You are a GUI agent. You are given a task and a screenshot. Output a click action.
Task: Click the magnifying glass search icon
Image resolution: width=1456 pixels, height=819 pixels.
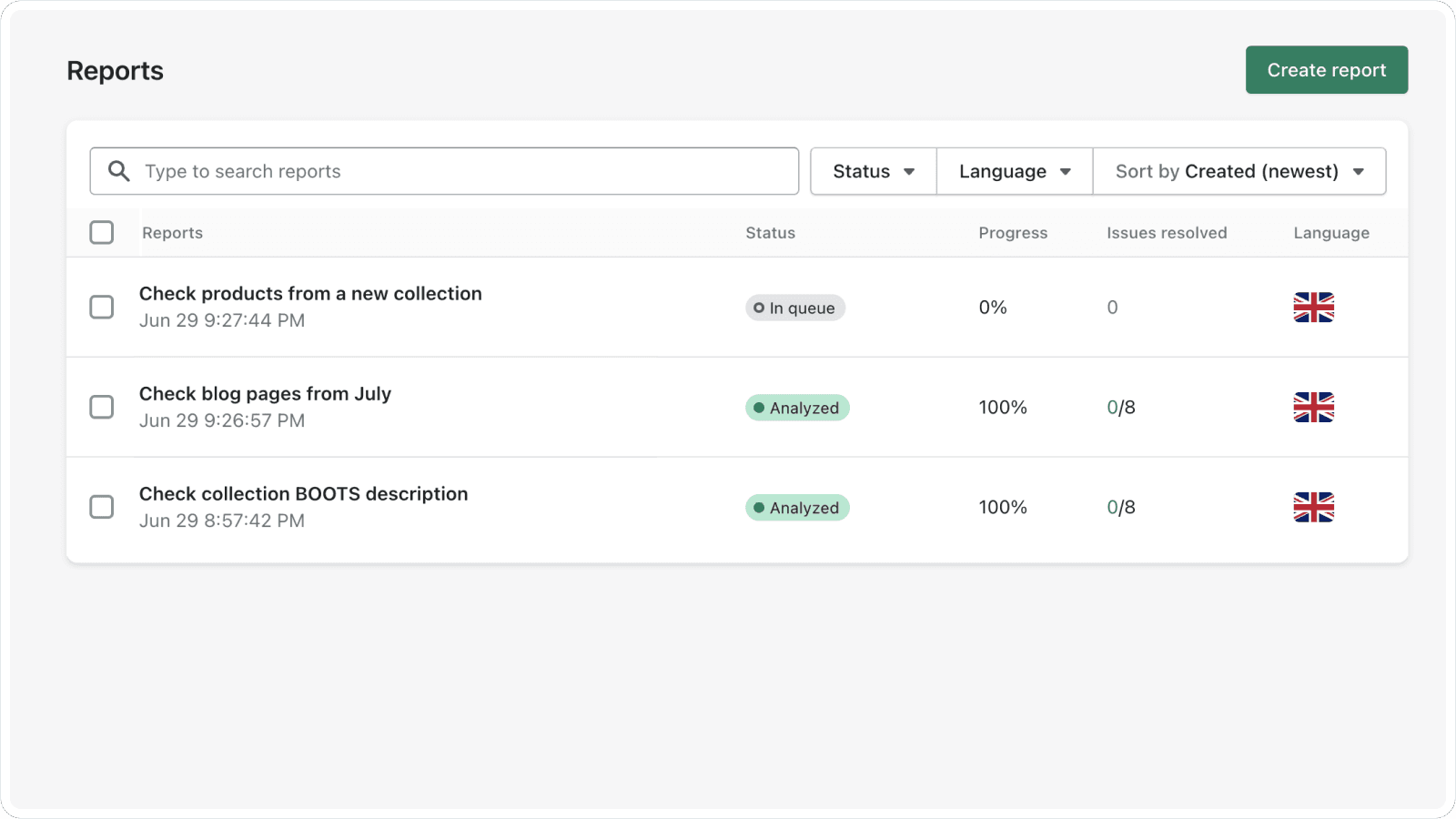[119, 171]
